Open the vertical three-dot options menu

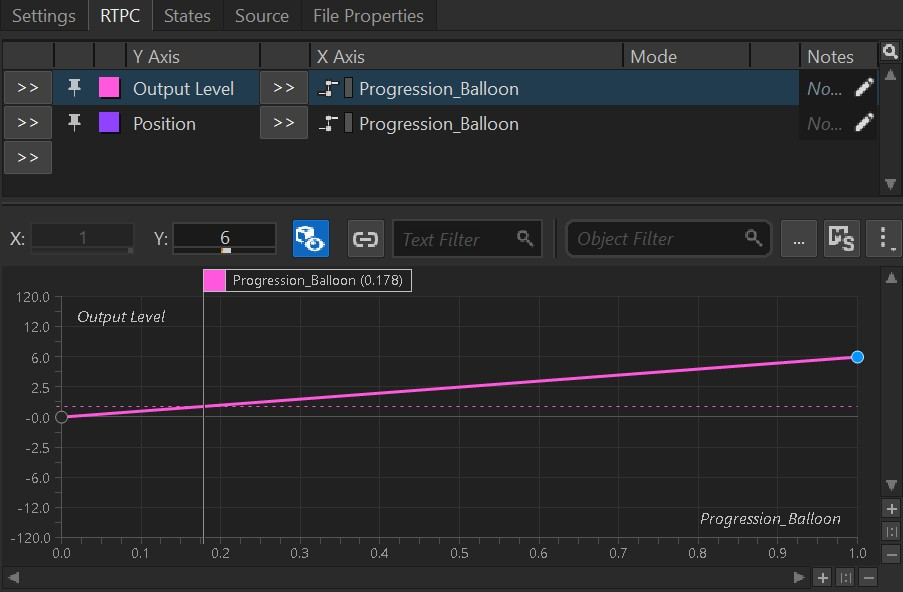pos(884,239)
